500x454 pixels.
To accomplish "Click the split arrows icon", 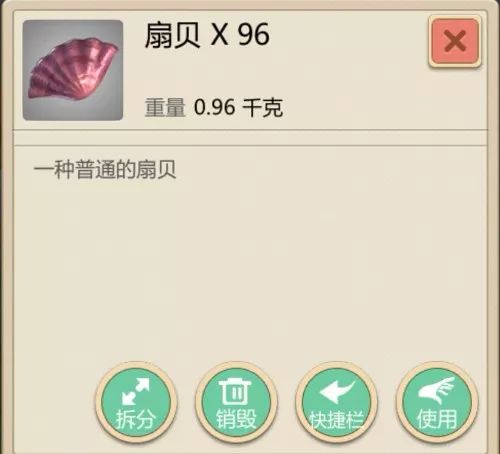I will pyautogui.click(x=135, y=392).
